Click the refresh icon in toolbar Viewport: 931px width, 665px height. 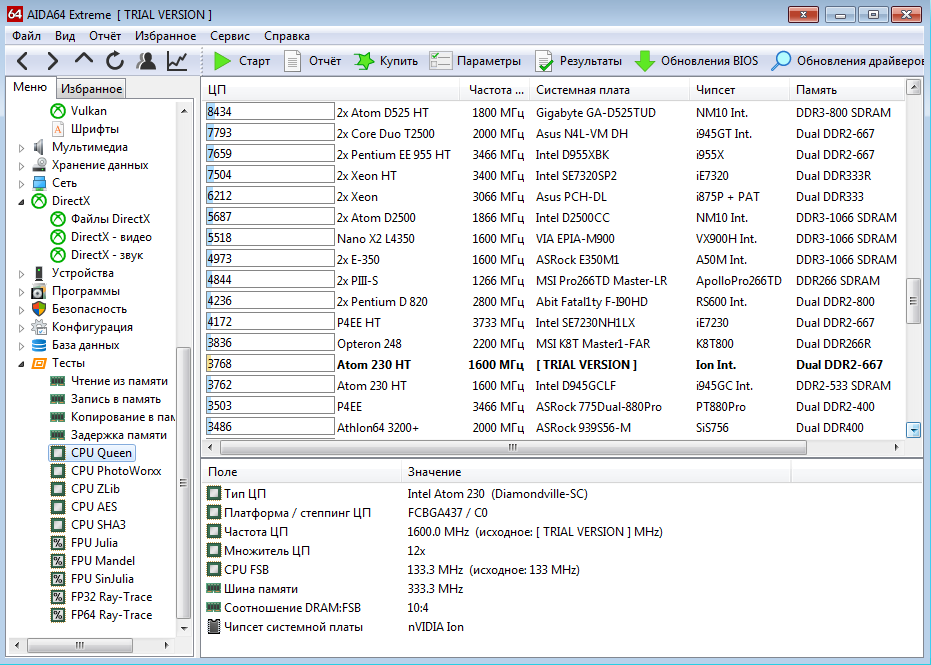115,61
